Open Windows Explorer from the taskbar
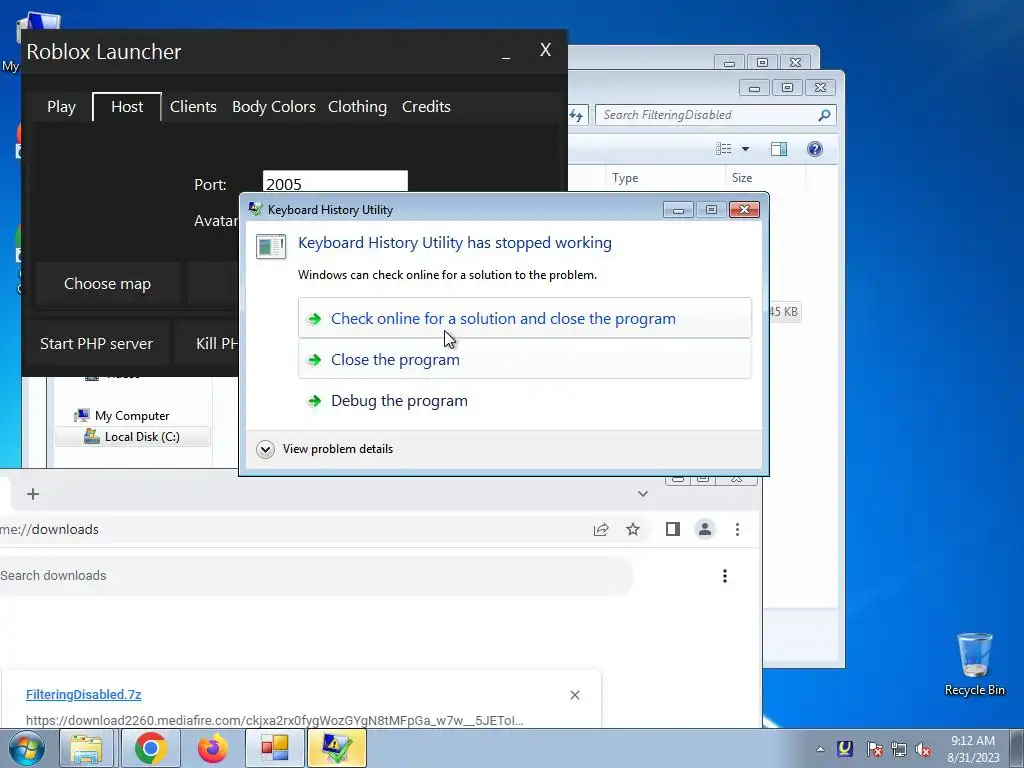 click(87, 748)
